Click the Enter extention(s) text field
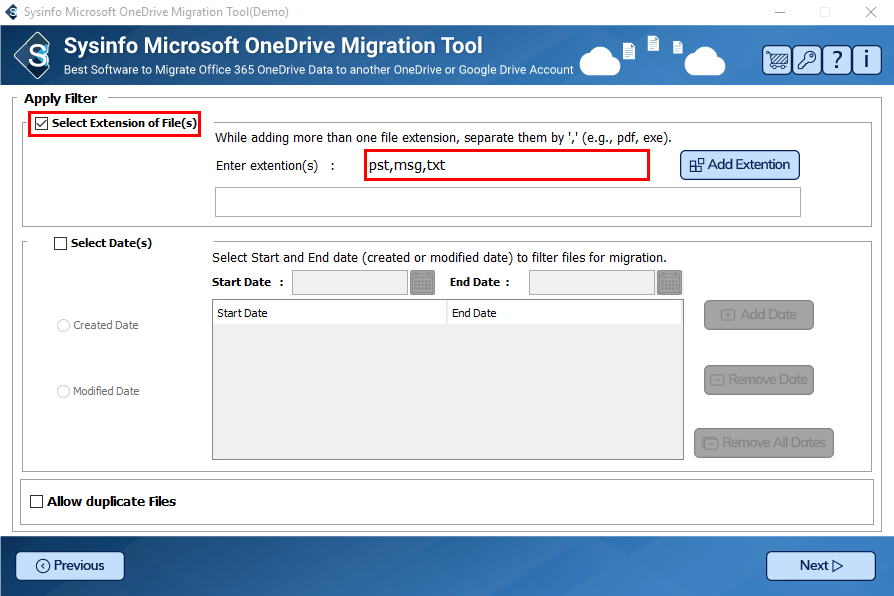894x596 pixels. [507, 166]
